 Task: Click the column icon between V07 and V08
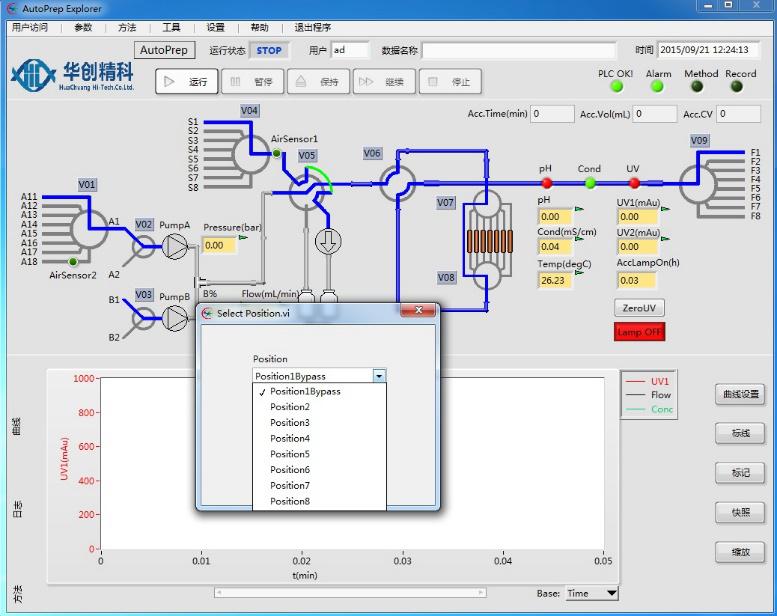point(488,242)
